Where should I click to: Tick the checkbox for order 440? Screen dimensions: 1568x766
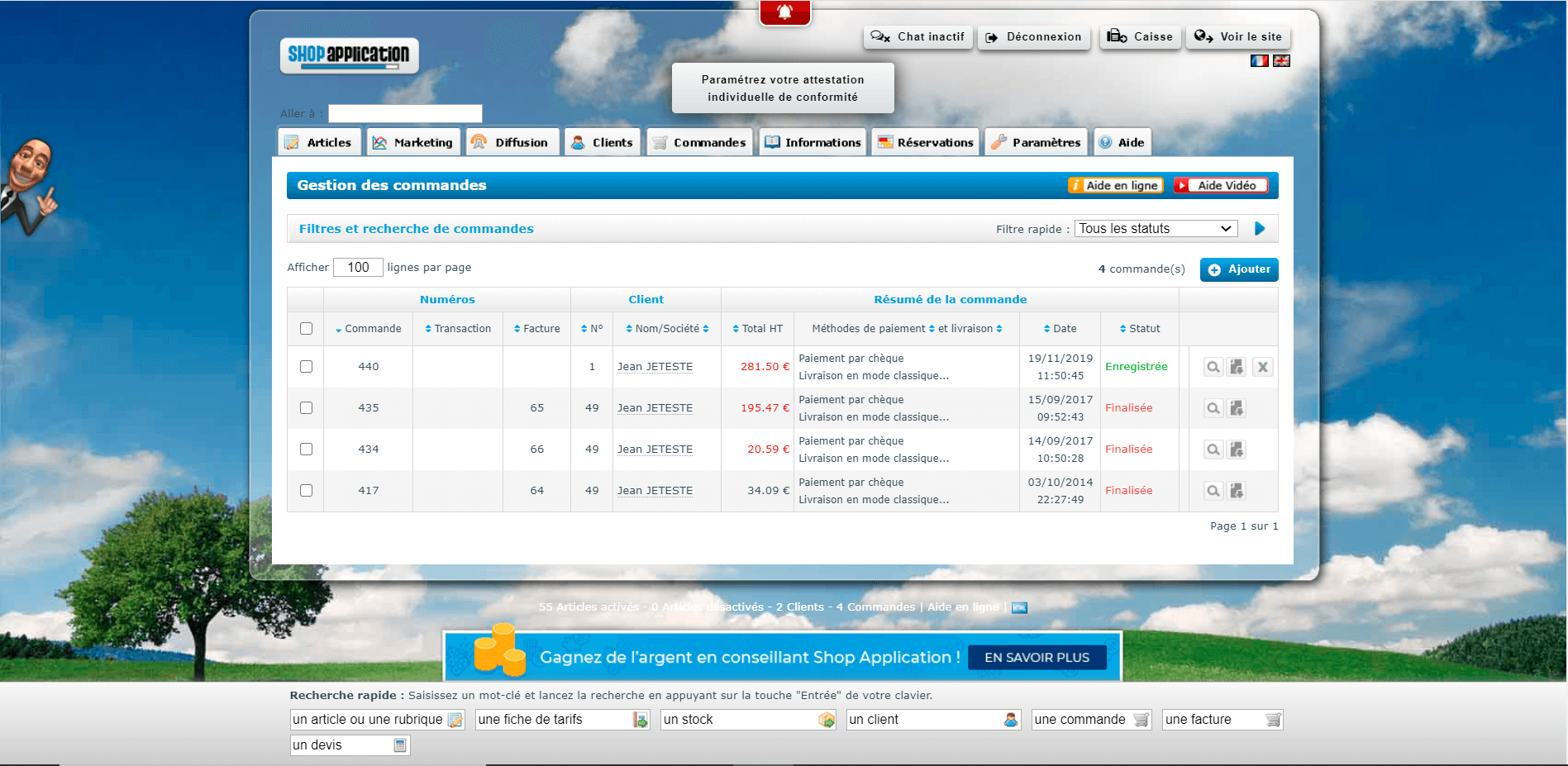point(306,367)
